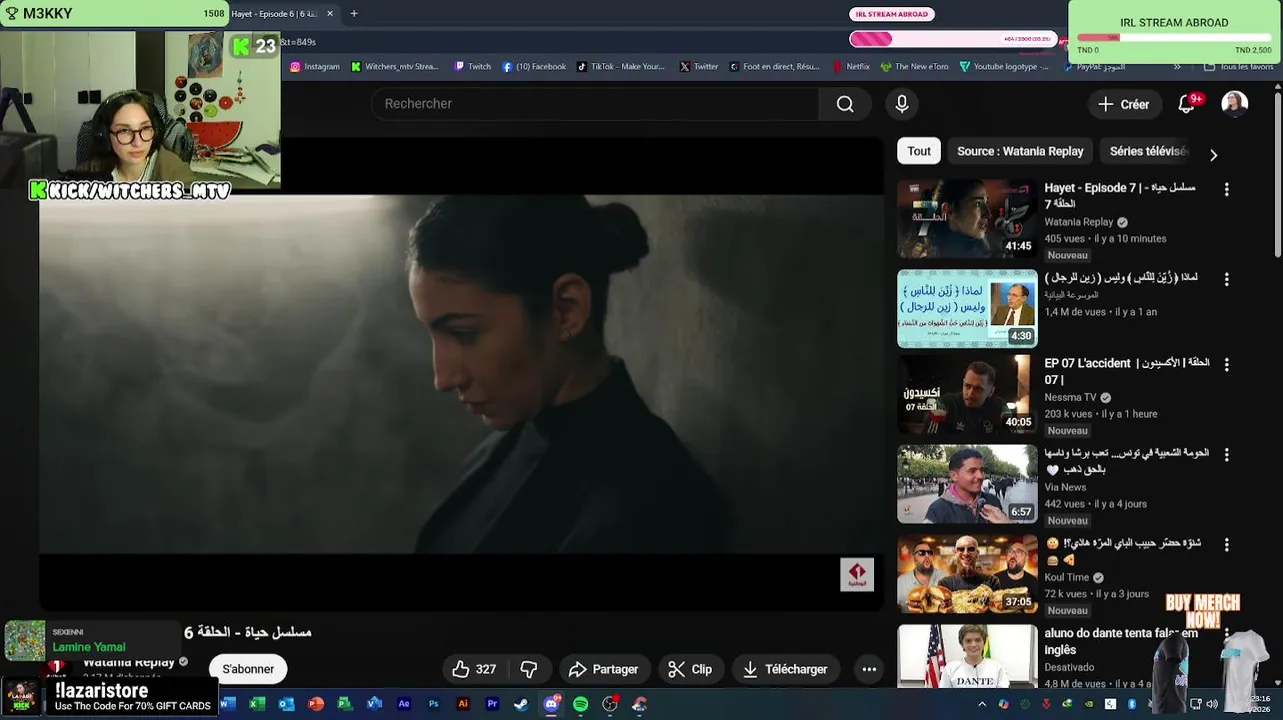The height and width of the screenshot is (720, 1283).
Task: Click inside the Rechercher search field
Action: [595, 104]
